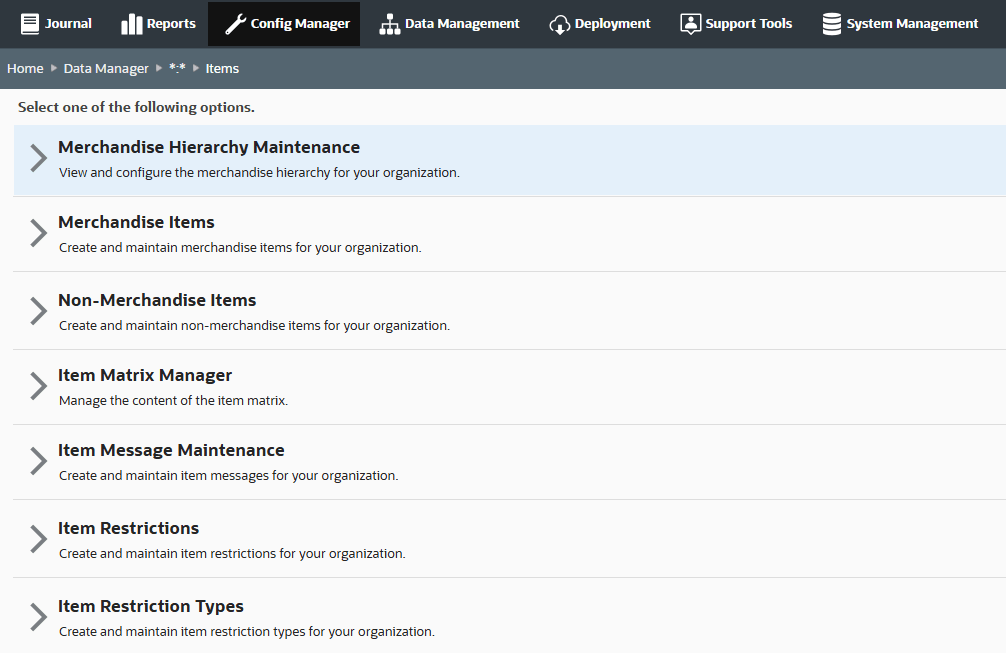Expand the Item Restrictions entry

128,539
